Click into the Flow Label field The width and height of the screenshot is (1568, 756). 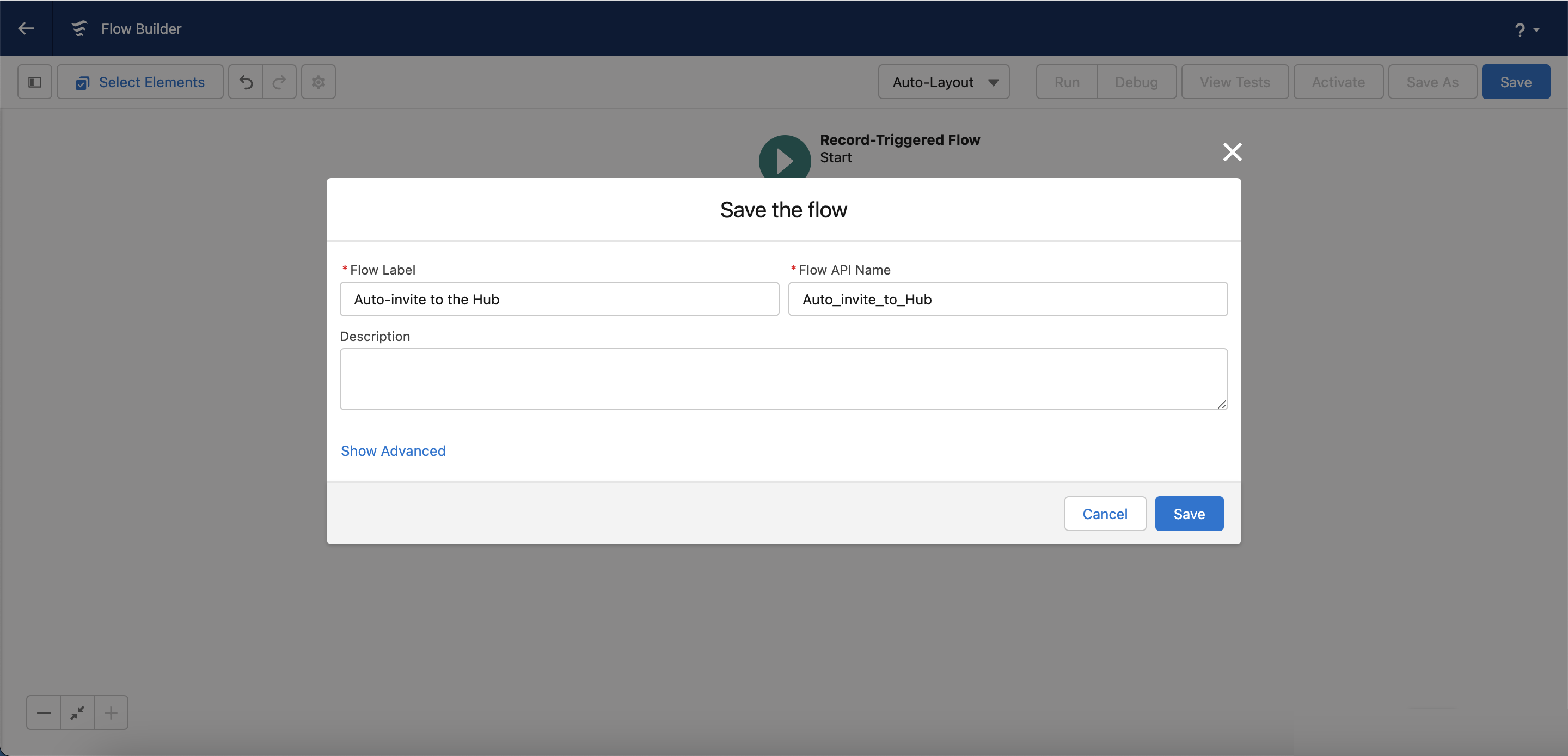[x=559, y=299]
